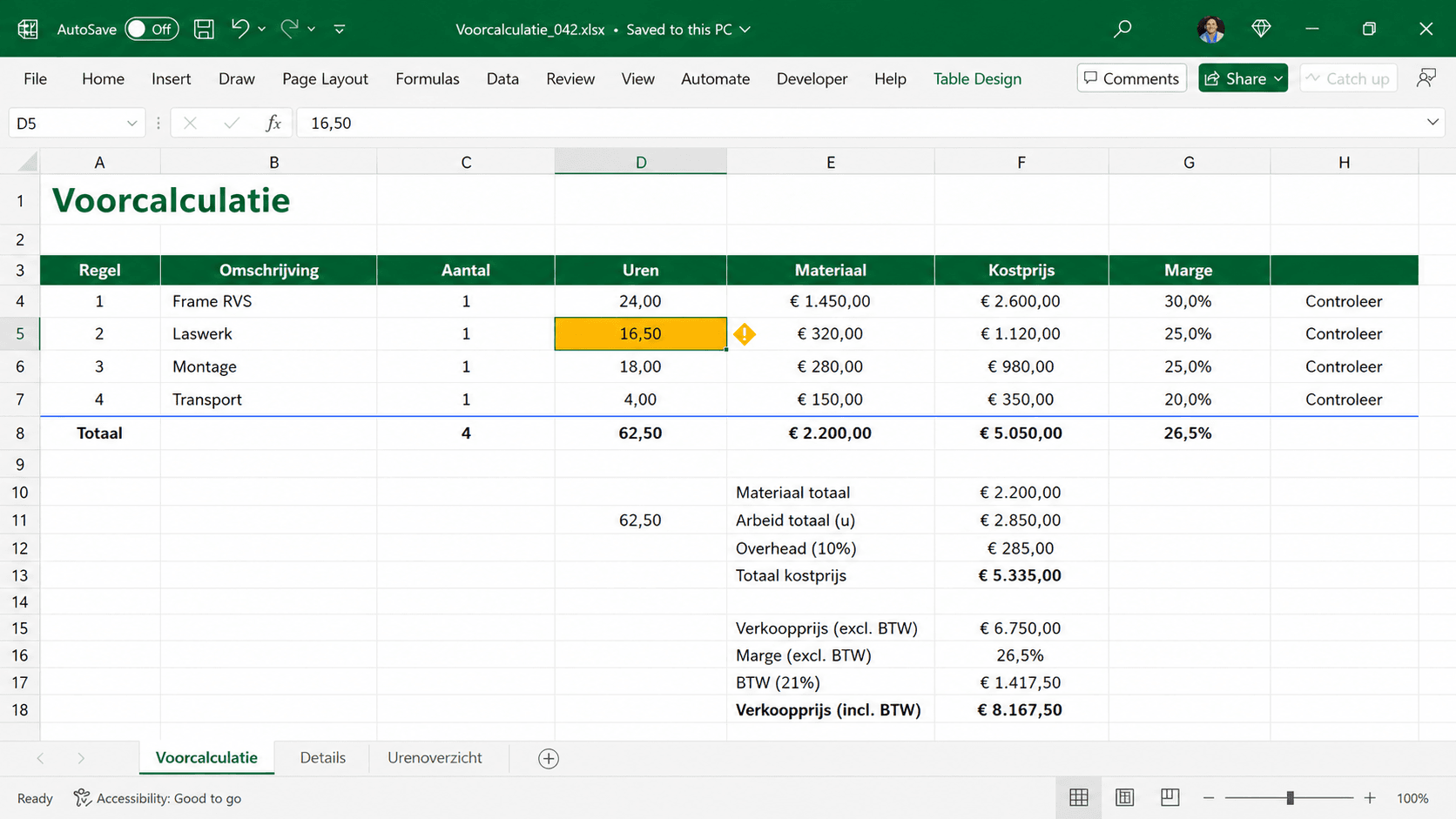Click the Share button
The image size is (1456, 819).
(1243, 78)
